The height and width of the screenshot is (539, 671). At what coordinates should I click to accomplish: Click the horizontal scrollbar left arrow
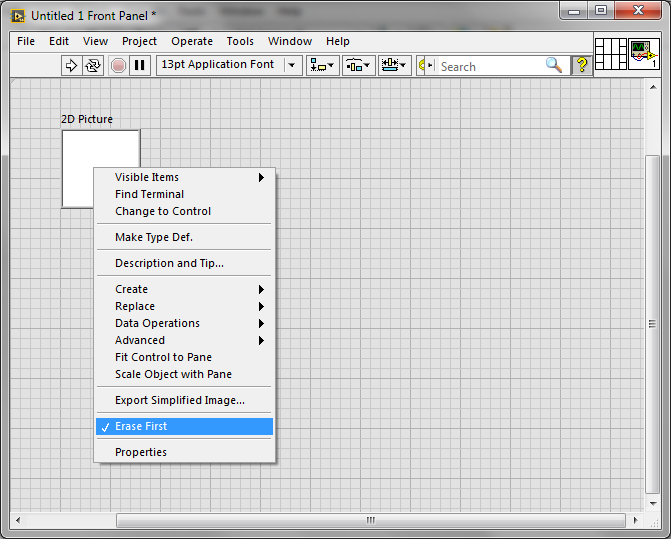point(18,521)
